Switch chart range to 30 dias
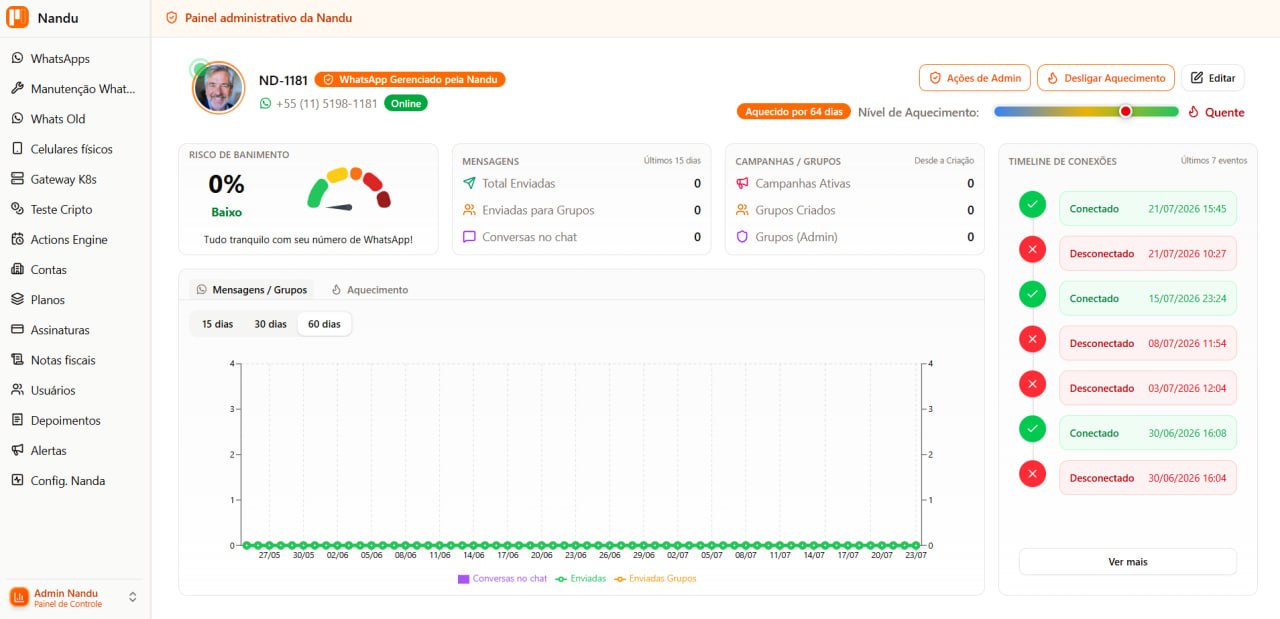Screen dimensions: 1280x619 point(270,324)
